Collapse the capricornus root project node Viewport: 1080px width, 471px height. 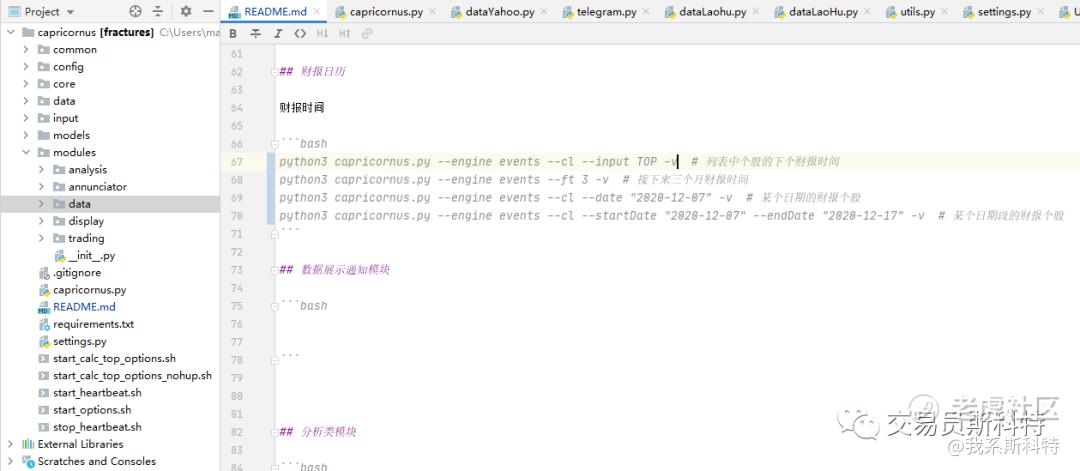coord(10,32)
